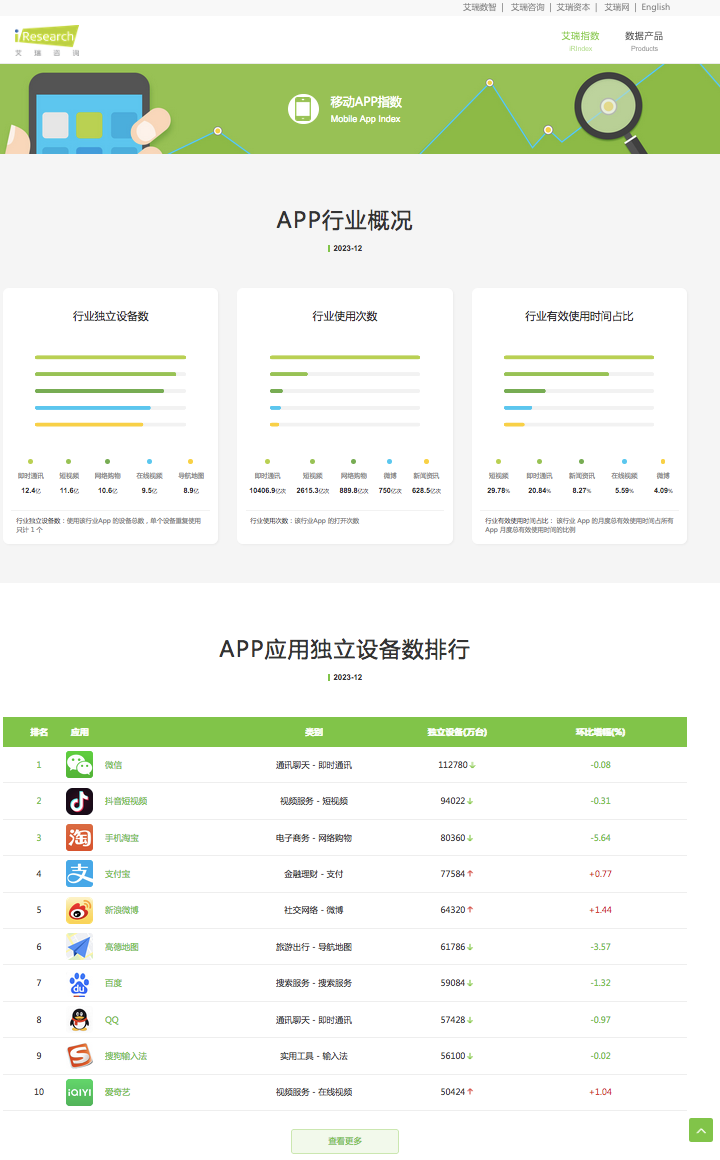The height and width of the screenshot is (1160, 720).
Task: Click top green bar in 行业独立设备数 card
Action: 110,357
